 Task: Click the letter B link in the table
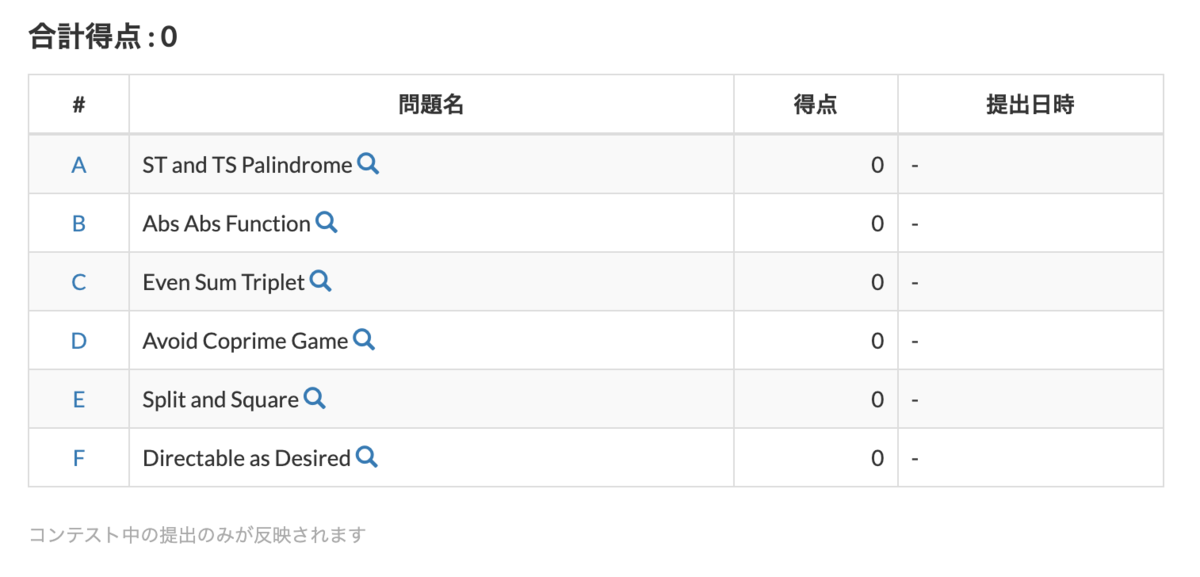pyautogui.click(x=78, y=223)
